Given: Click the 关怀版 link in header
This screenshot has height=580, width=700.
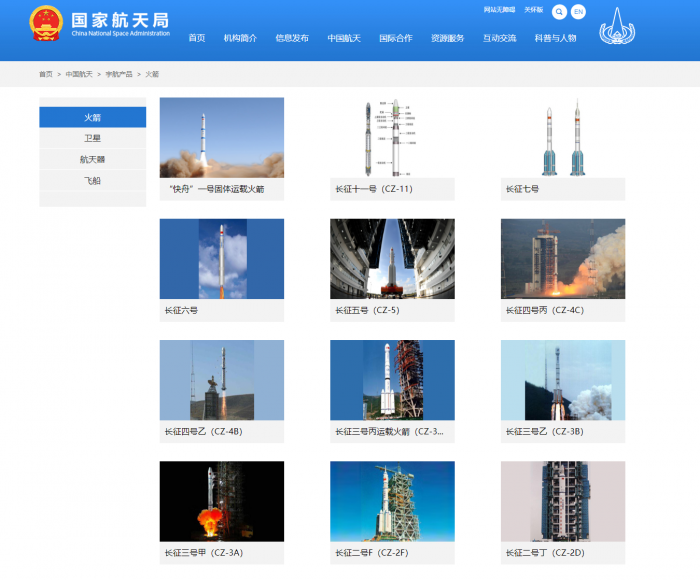Looking at the screenshot, I should [x=533, y=10].
